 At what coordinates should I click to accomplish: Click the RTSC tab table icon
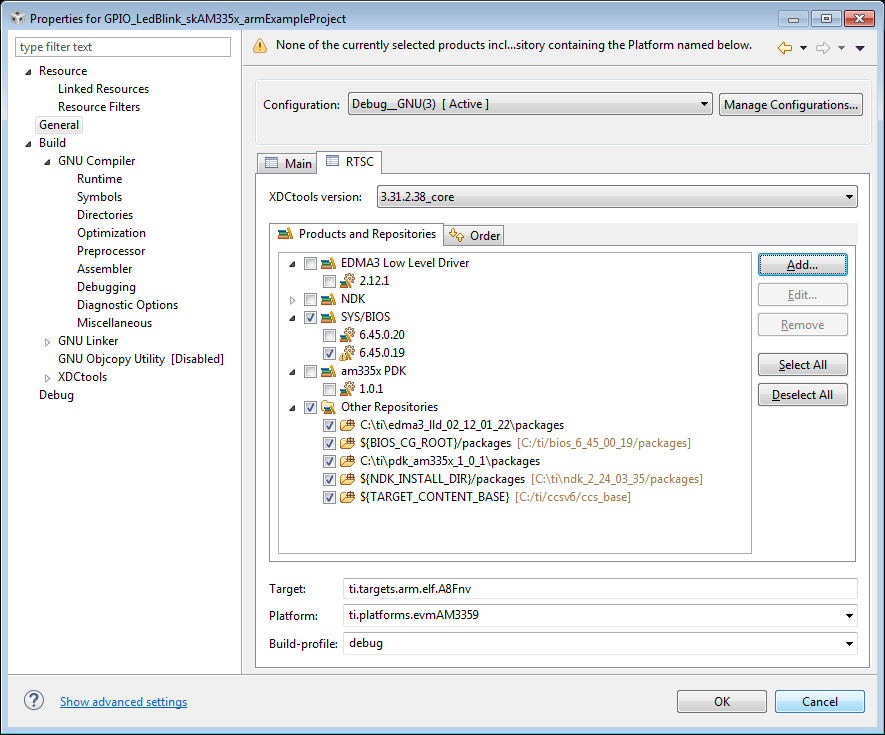tap(332, 161)
